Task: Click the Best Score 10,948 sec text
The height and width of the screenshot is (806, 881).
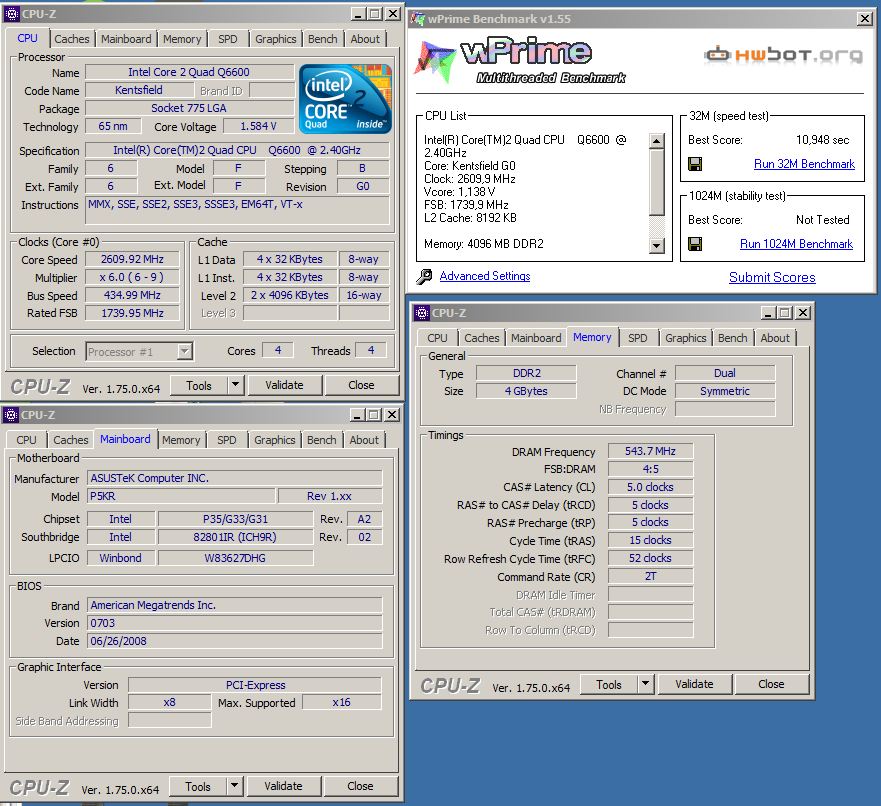Action: (823, 140)
